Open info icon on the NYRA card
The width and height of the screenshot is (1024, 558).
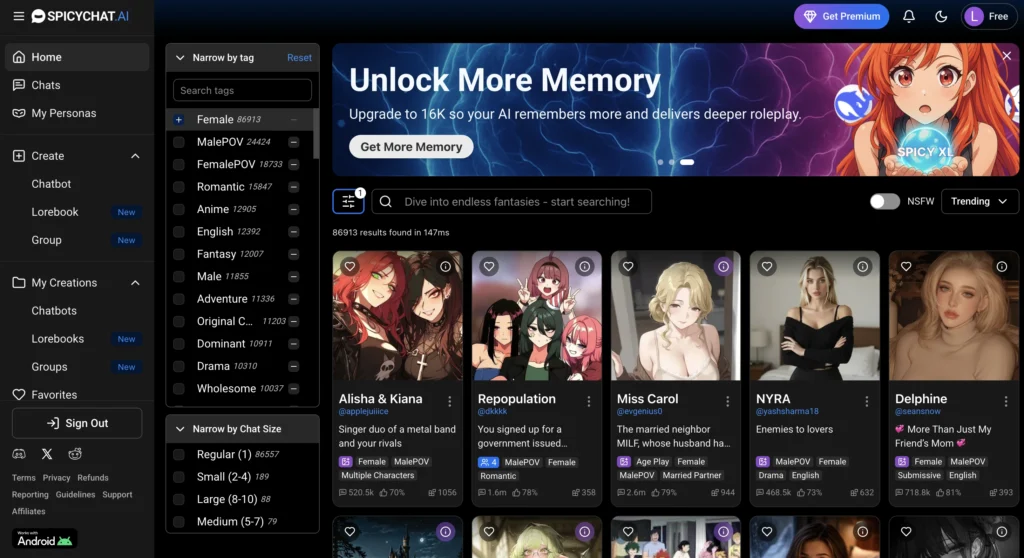(x=863, y=266)
